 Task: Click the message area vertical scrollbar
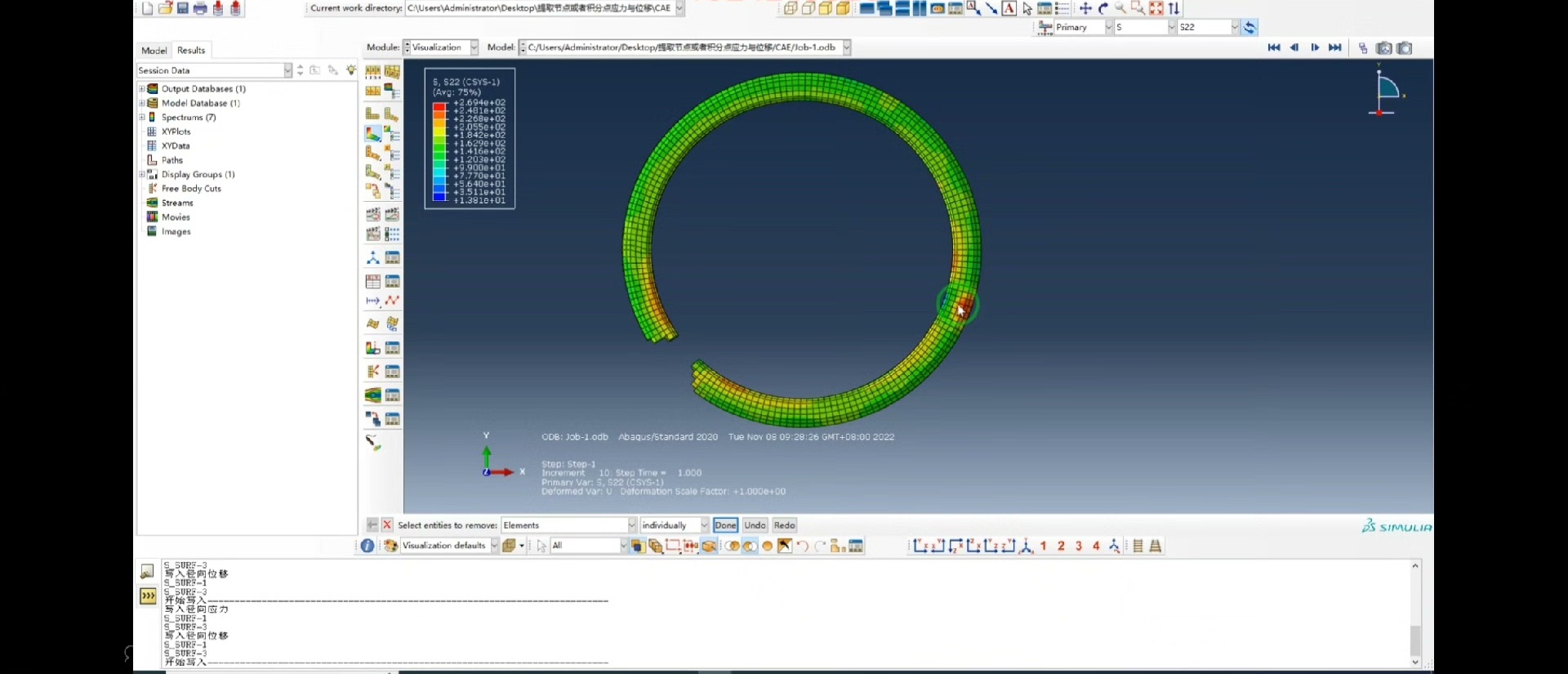click(x=1415, y=614)
